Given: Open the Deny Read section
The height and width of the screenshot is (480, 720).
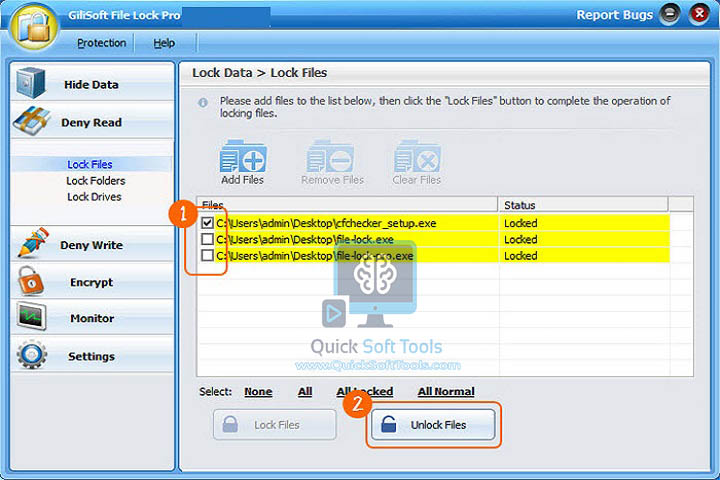Looking at the screenshot, I should pyautogui.click(x=92, y=121).
